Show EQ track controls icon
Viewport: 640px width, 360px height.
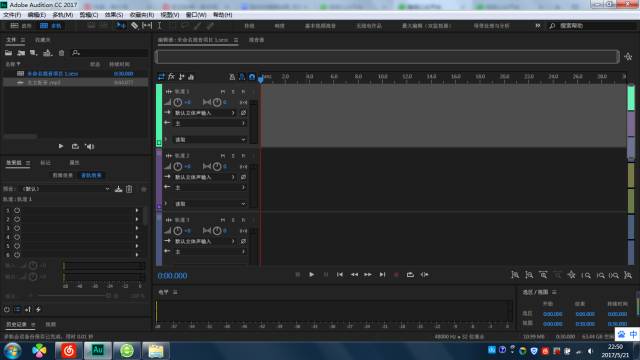click(191, 76)
